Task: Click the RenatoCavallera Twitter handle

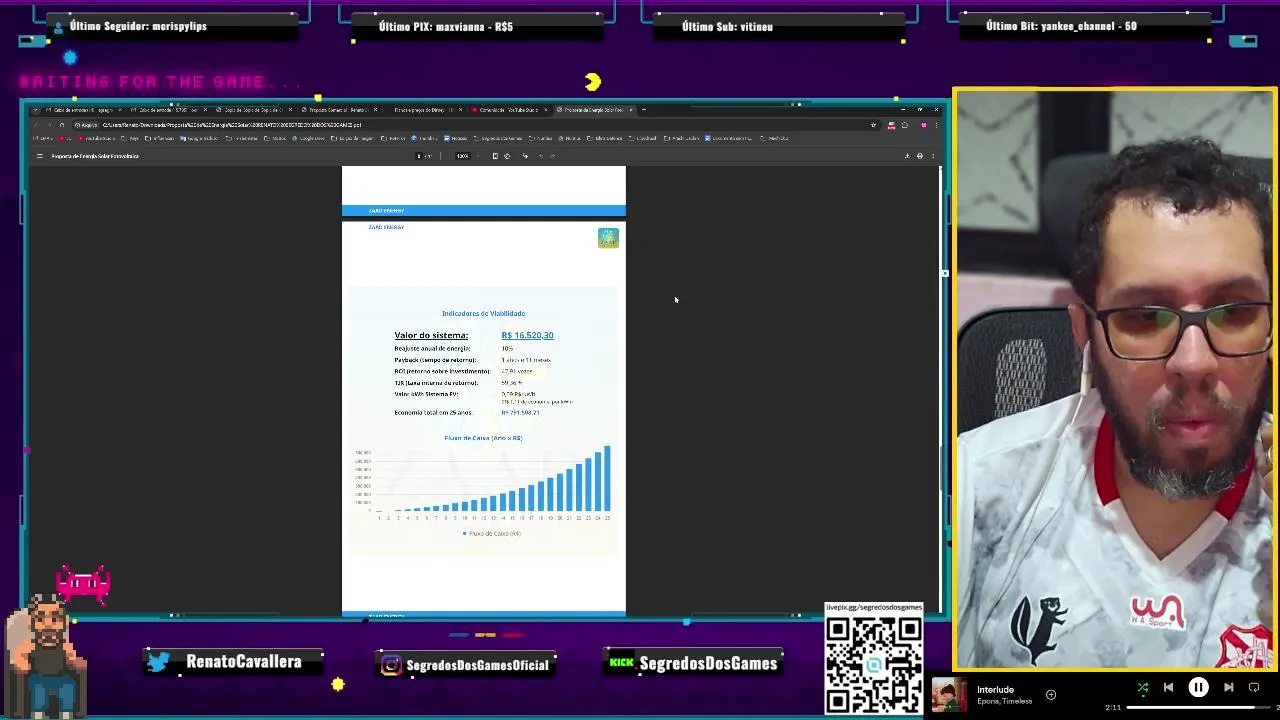Action: click(x=243, y=662)
